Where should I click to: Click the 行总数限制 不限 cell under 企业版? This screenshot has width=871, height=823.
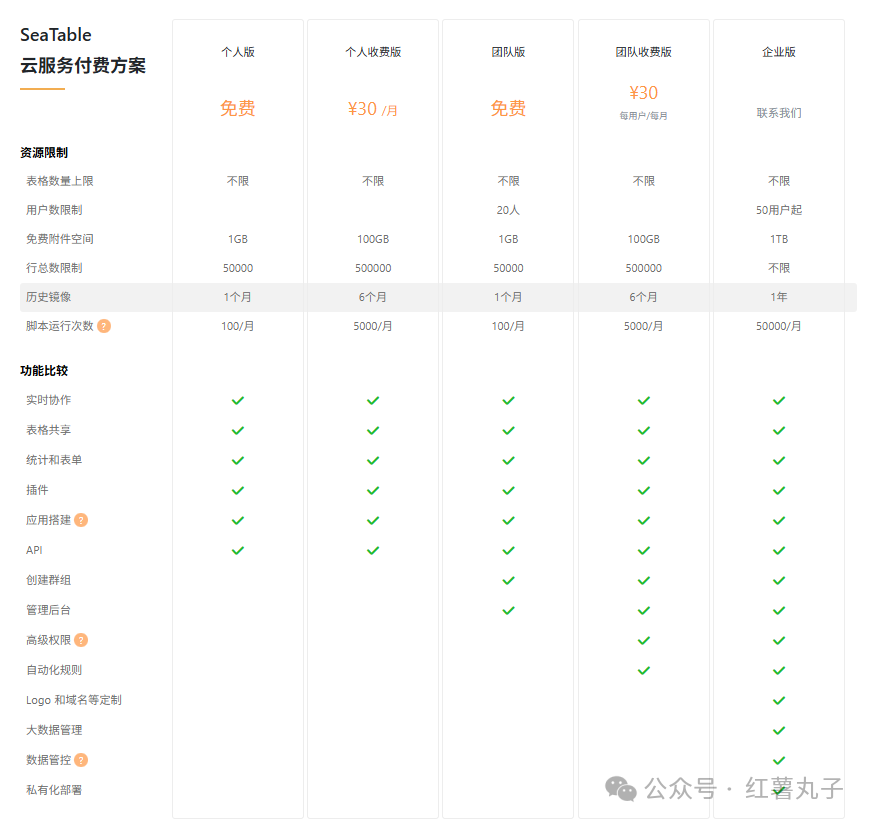pyautogui.click(x=779, y=268)
